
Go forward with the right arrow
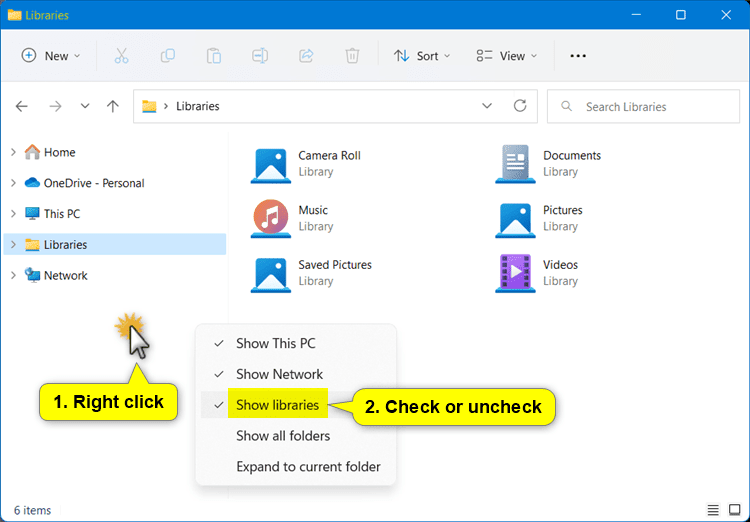tap(55, 106)
